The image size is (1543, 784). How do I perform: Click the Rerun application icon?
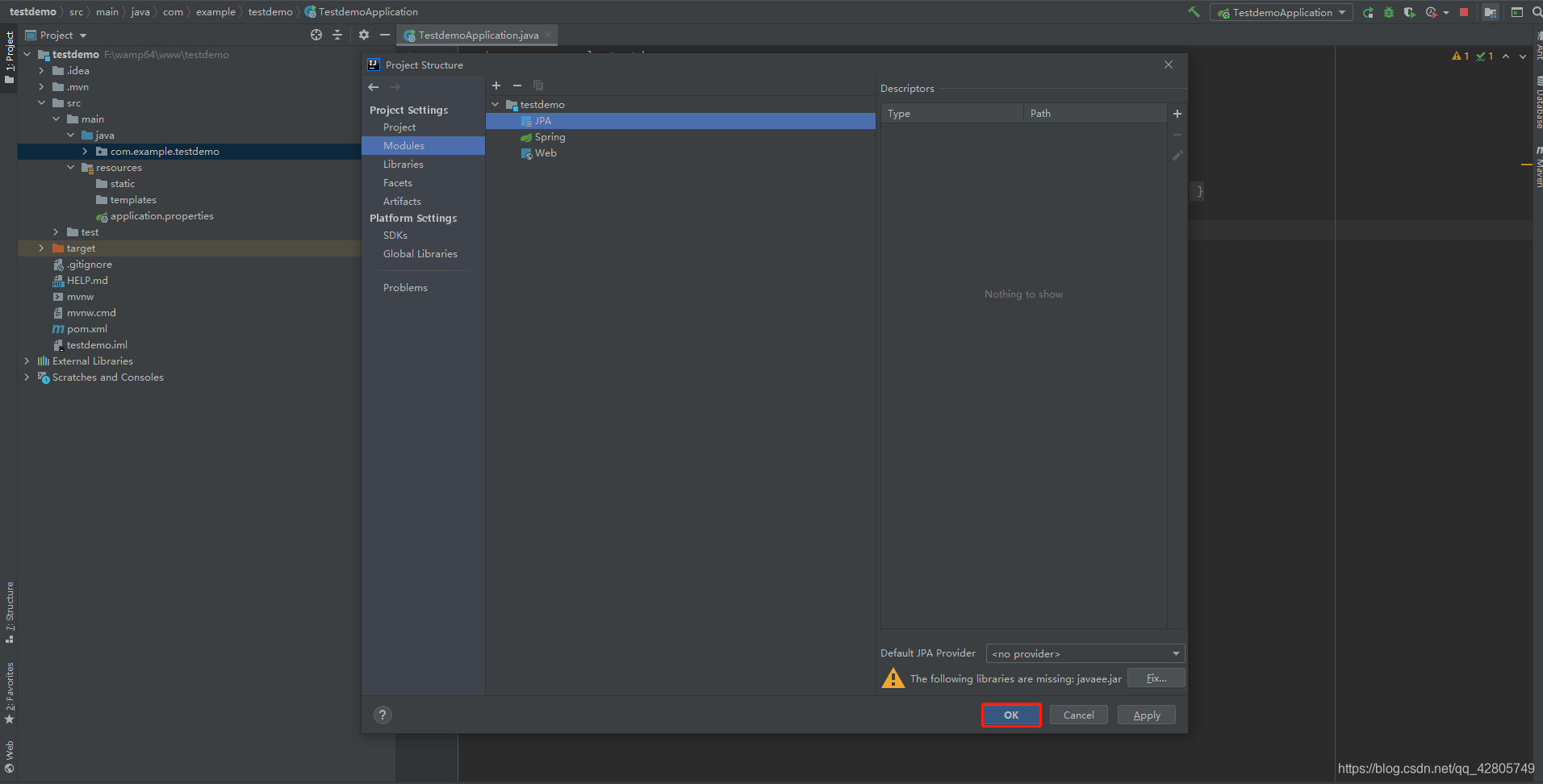click(1368, 12)
